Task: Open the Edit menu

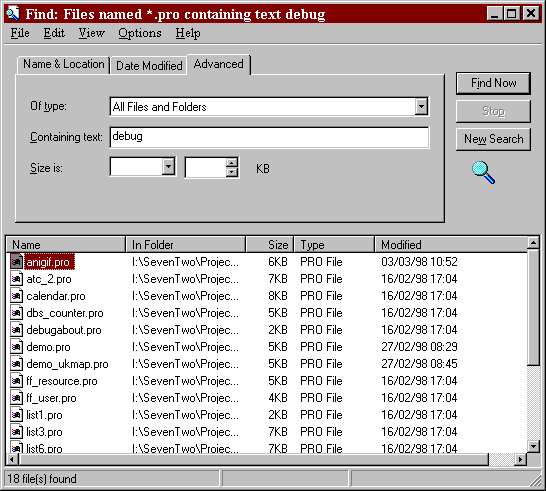Action: (x=54, y=33)
